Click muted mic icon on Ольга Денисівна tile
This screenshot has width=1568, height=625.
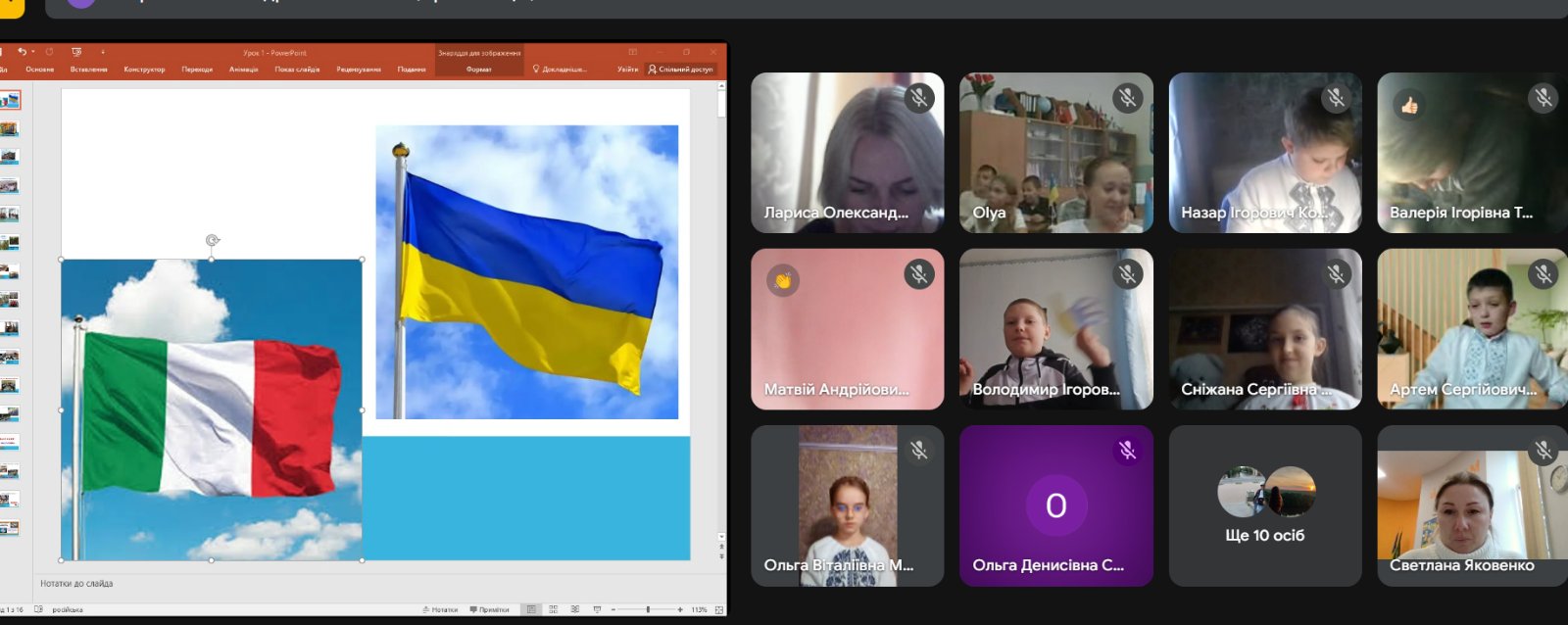click(1127, 451)
